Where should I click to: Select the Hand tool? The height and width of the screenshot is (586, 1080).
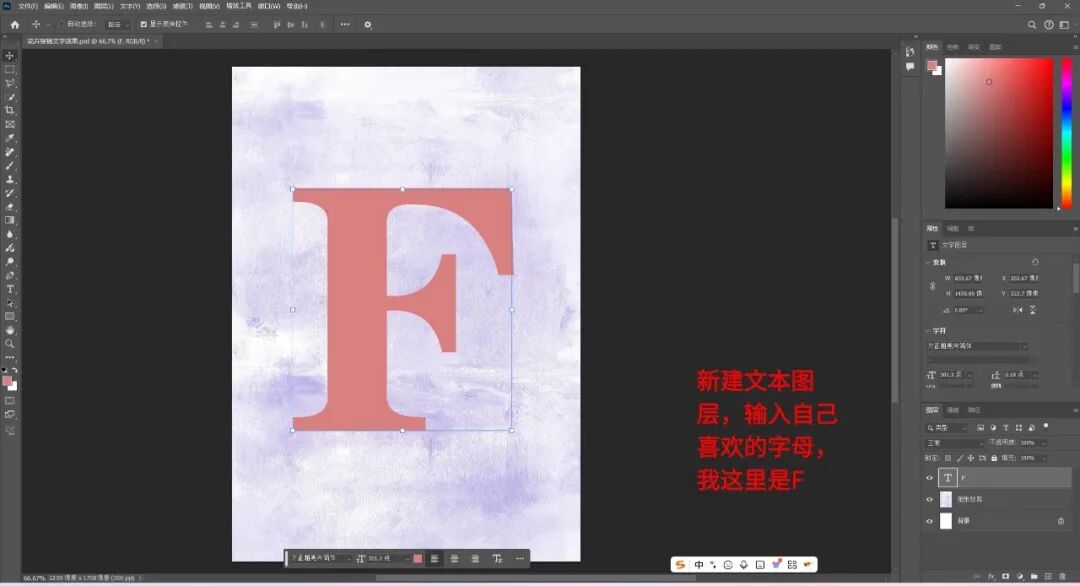coord(10,329)
